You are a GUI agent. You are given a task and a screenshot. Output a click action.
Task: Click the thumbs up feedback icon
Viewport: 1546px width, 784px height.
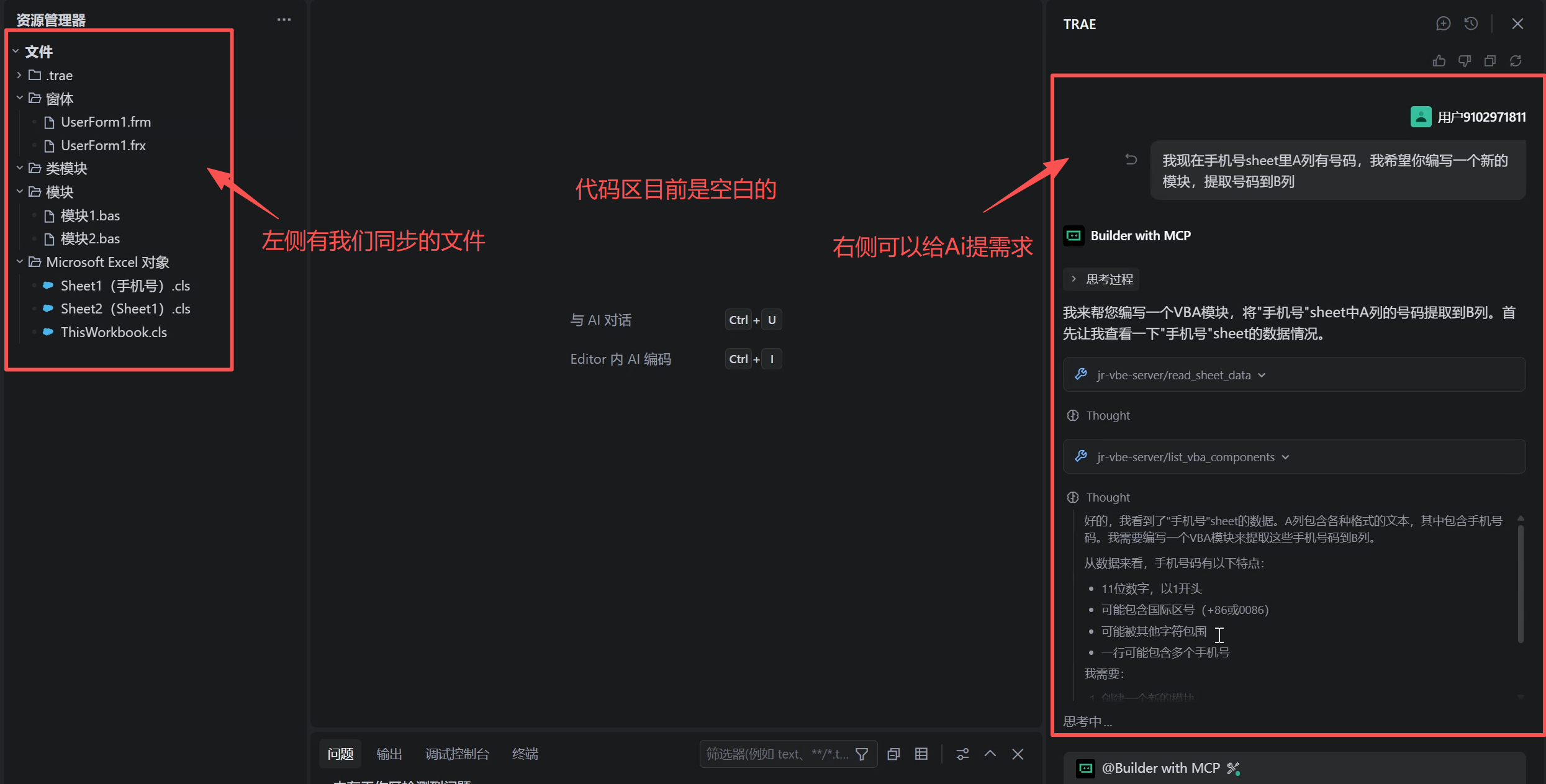point(1439,61)
